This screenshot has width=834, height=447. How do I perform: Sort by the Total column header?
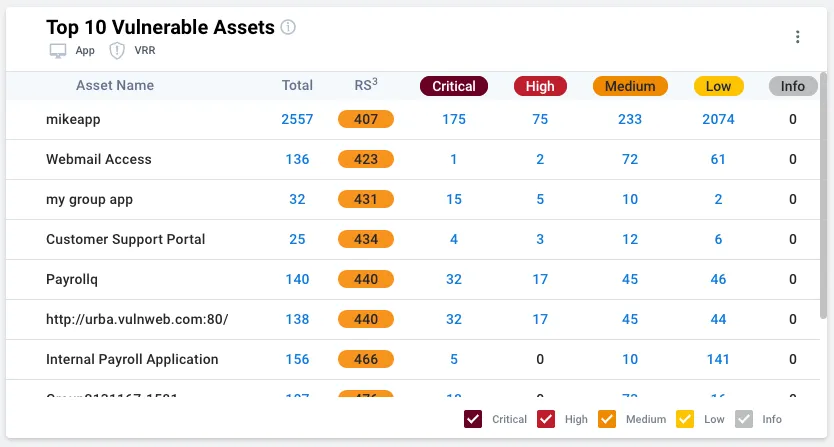tap(297, 85)
